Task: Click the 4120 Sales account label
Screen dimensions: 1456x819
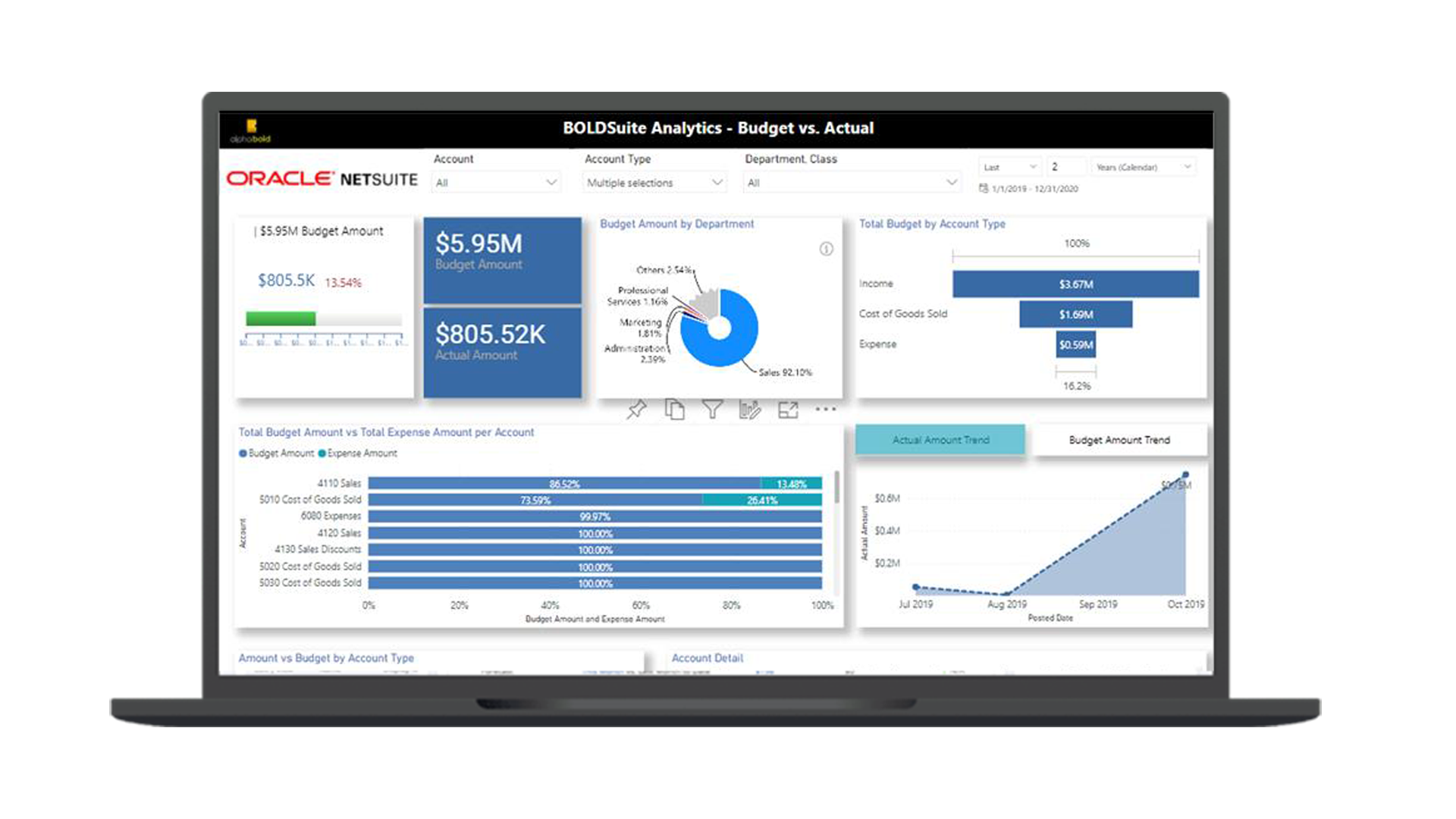Action: coord(339,533)
